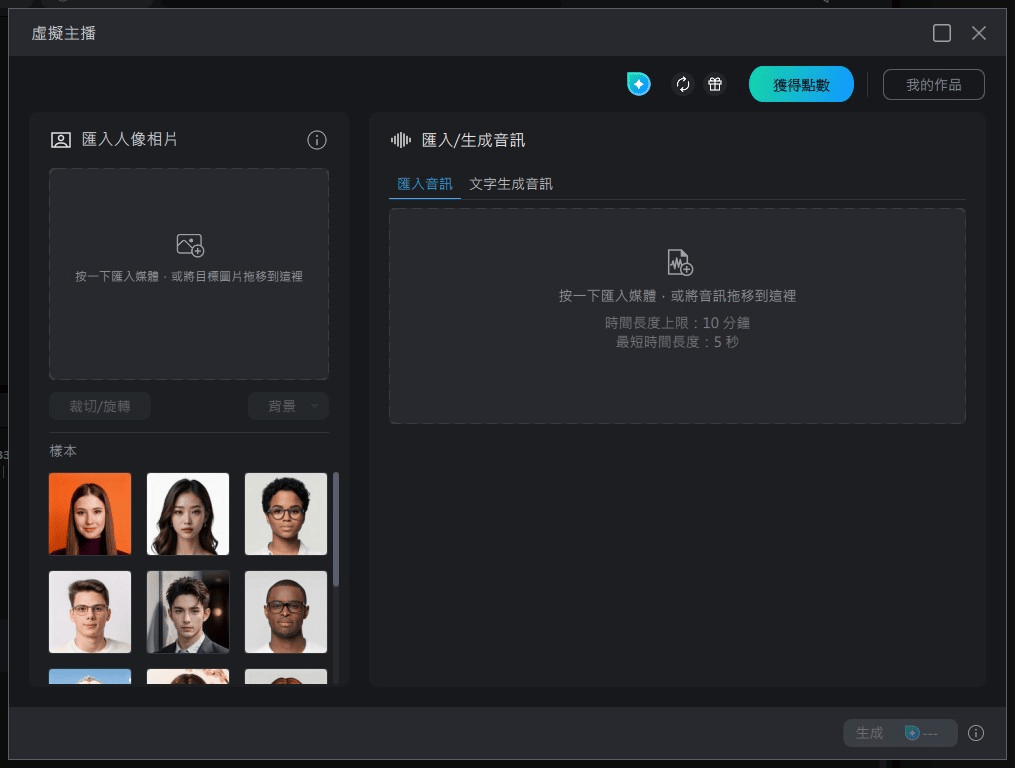Click the audio drag-and-drop upload area
Viewport: 1015px width, 768px height.
click(x=677, y=316)
